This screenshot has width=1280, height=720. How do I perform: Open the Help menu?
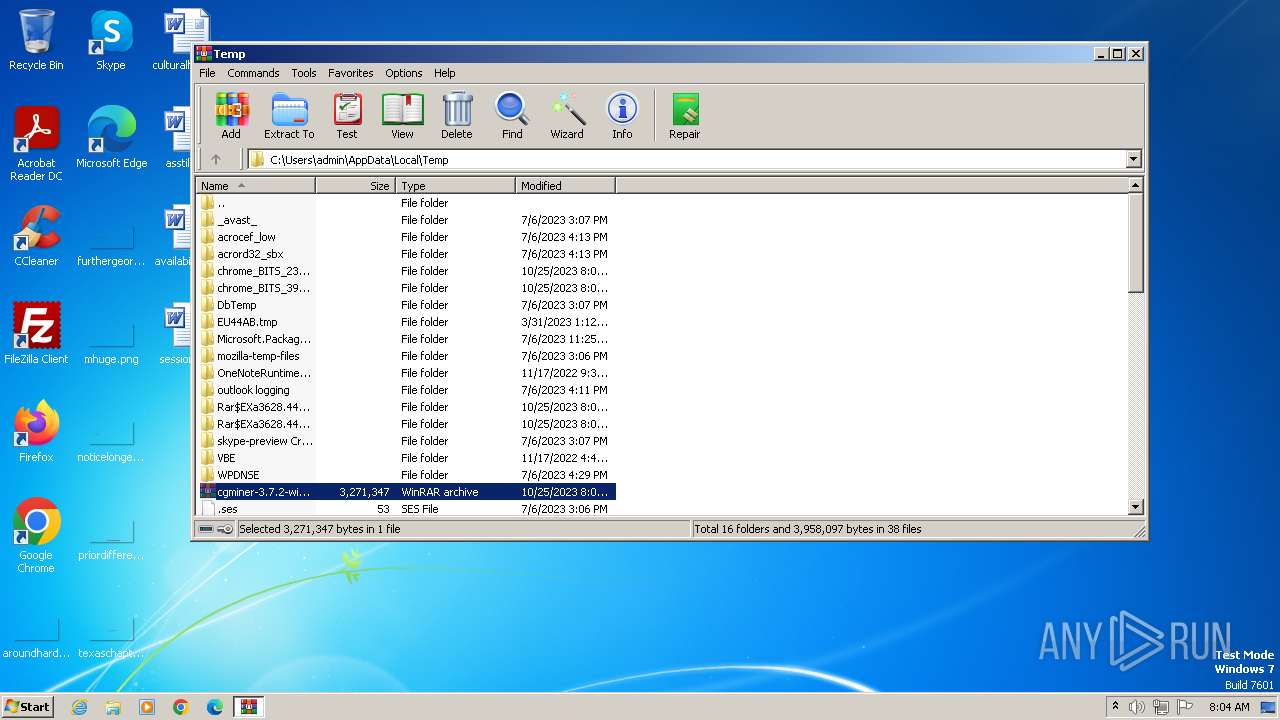tap(445, 73)
